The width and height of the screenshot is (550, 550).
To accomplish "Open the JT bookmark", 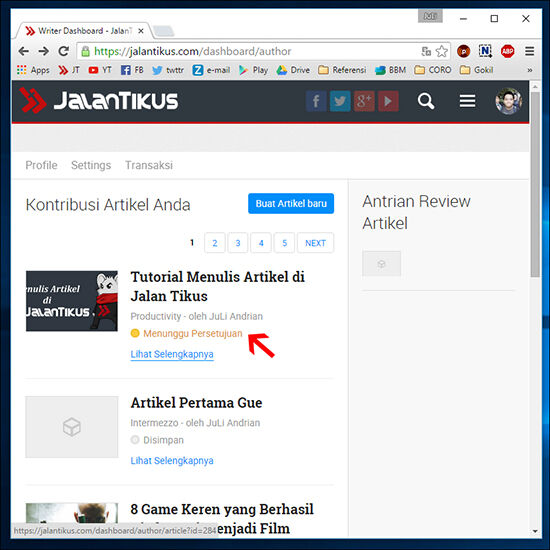I will tap(69, 70).
